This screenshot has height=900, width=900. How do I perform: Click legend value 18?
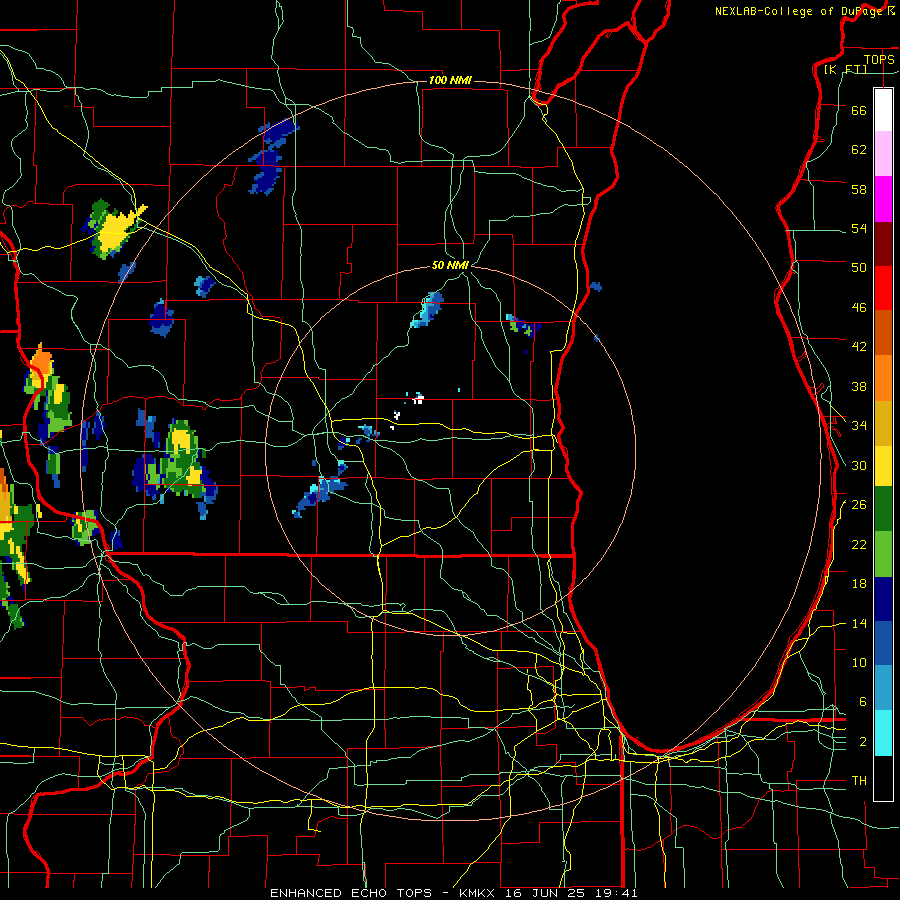pyautogui.click(x=859, y=584)
